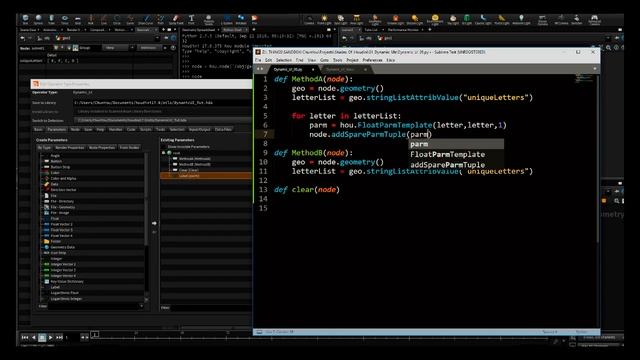Switch to By Type tab

tap(44, 147)
